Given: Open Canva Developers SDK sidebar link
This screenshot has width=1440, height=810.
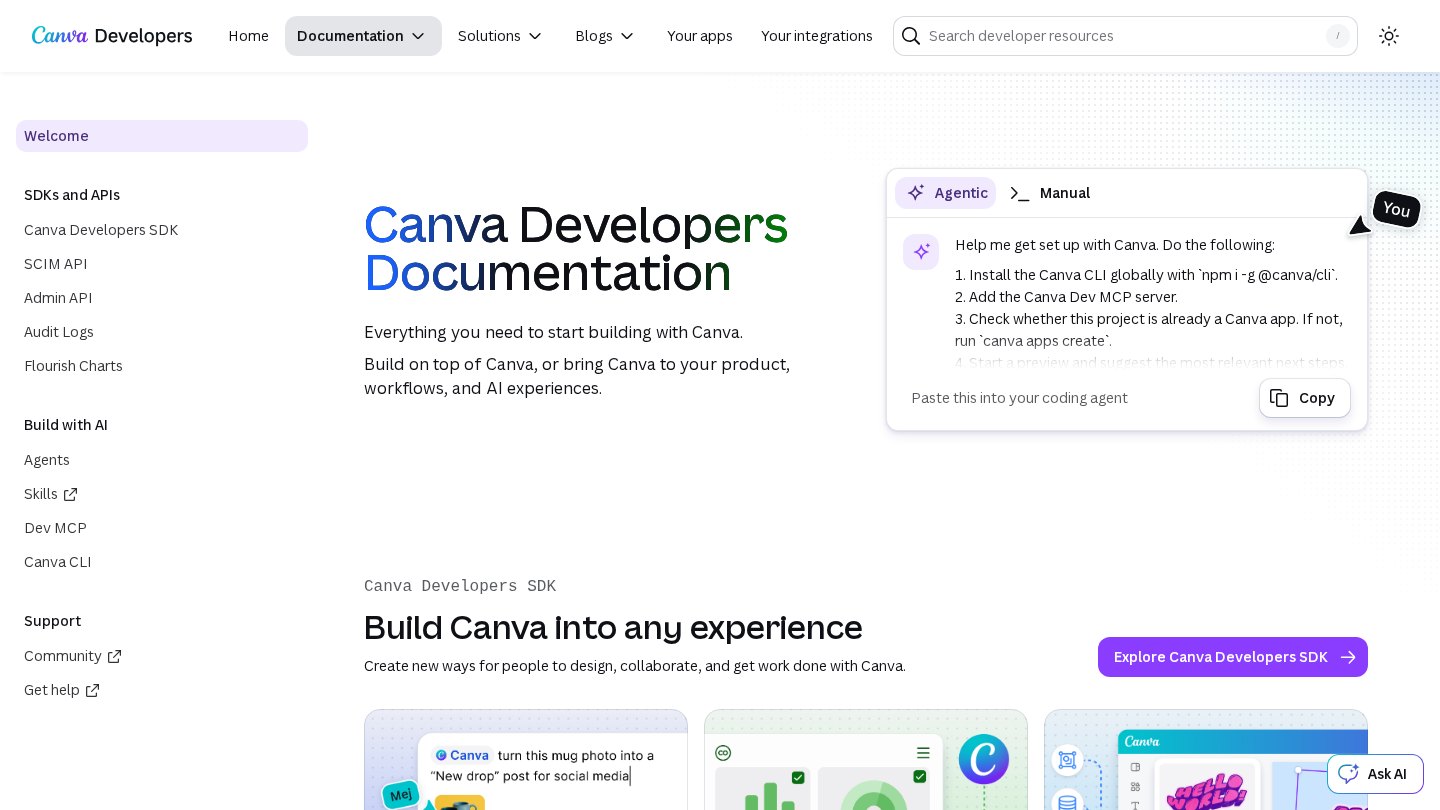Looking at the screenshot, I should coord(101,230).
